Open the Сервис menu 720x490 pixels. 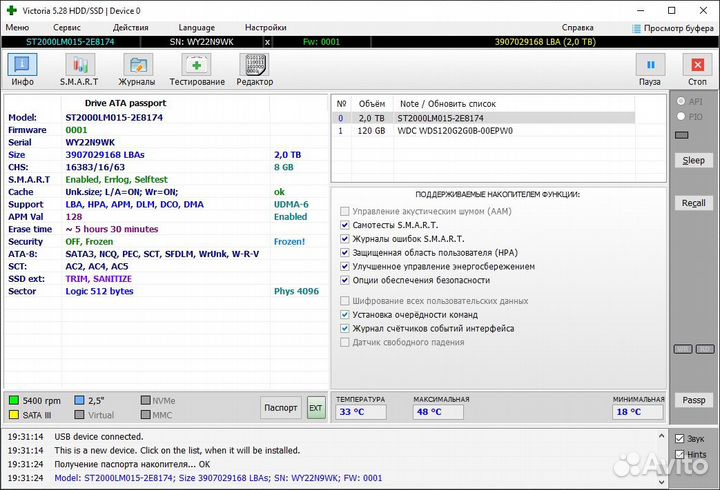tap(68, 28)
